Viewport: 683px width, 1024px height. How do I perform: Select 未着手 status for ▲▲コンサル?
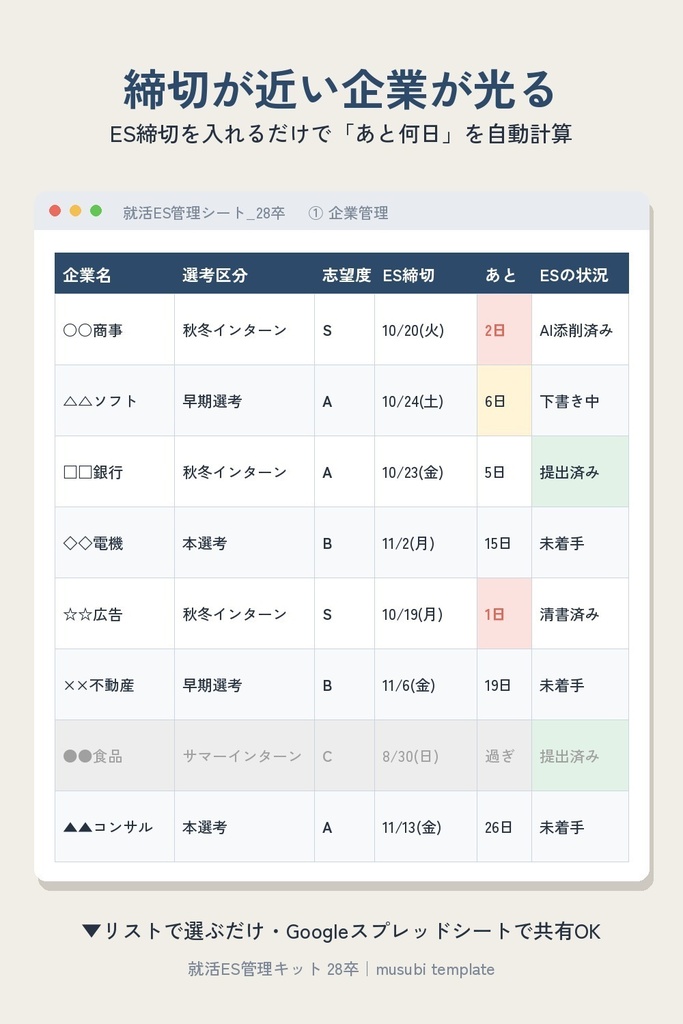tap(580, 827)
